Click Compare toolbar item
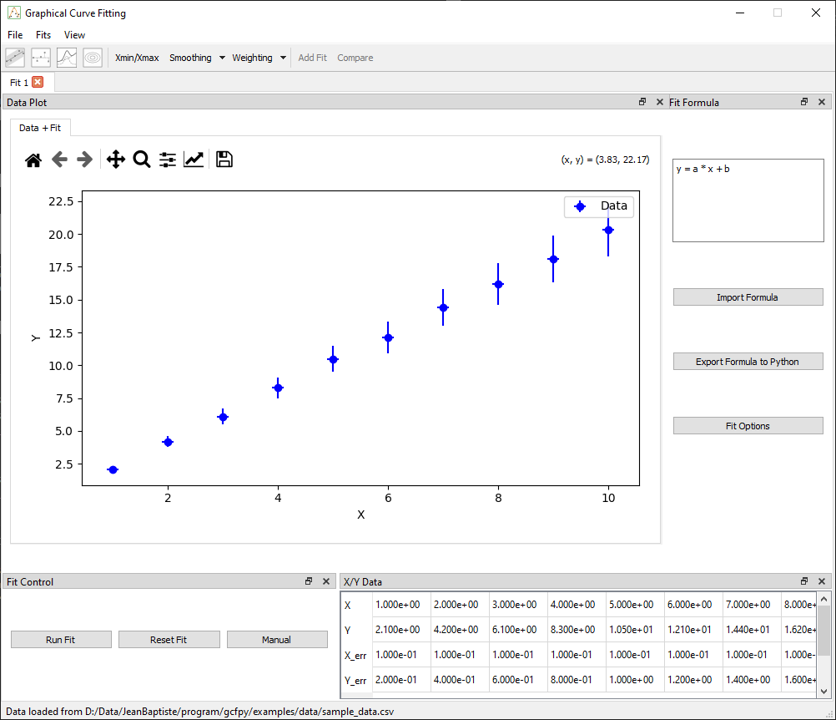836x720 pixels. [x=355, y=58]
